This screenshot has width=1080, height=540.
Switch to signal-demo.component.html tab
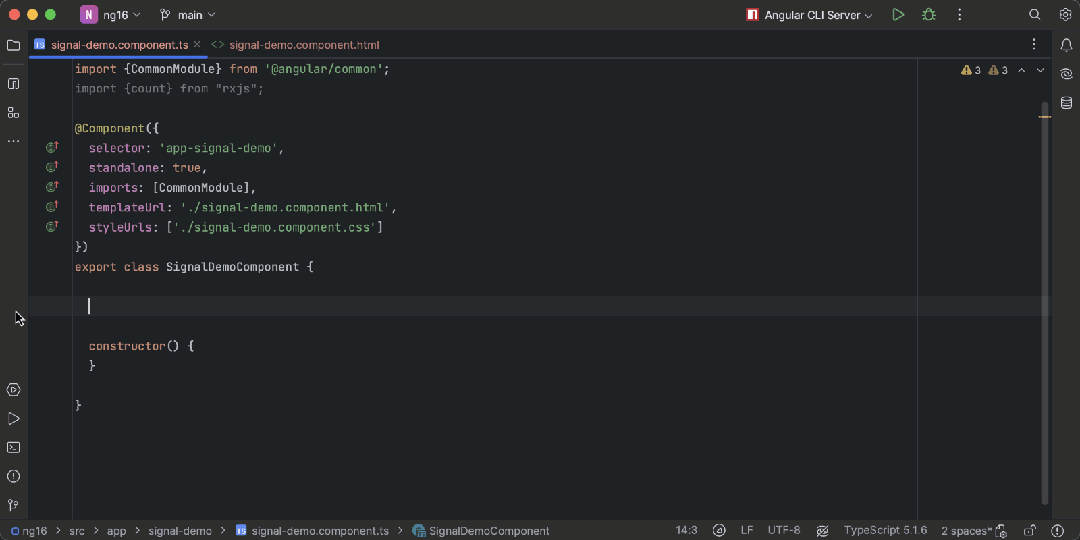tap(304, 45)
